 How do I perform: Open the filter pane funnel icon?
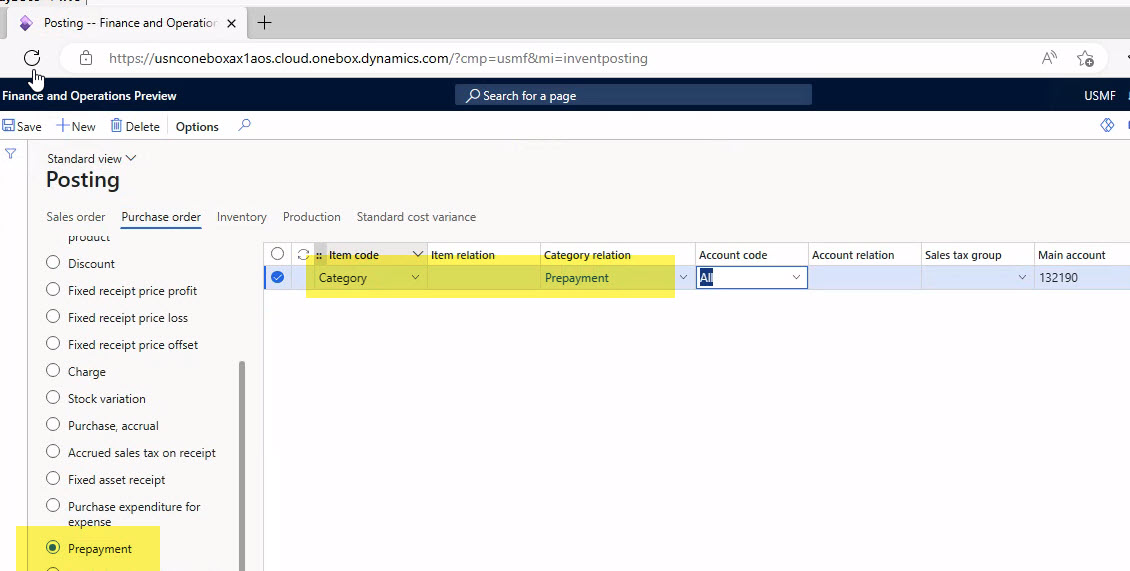click(x=11, y=154)
